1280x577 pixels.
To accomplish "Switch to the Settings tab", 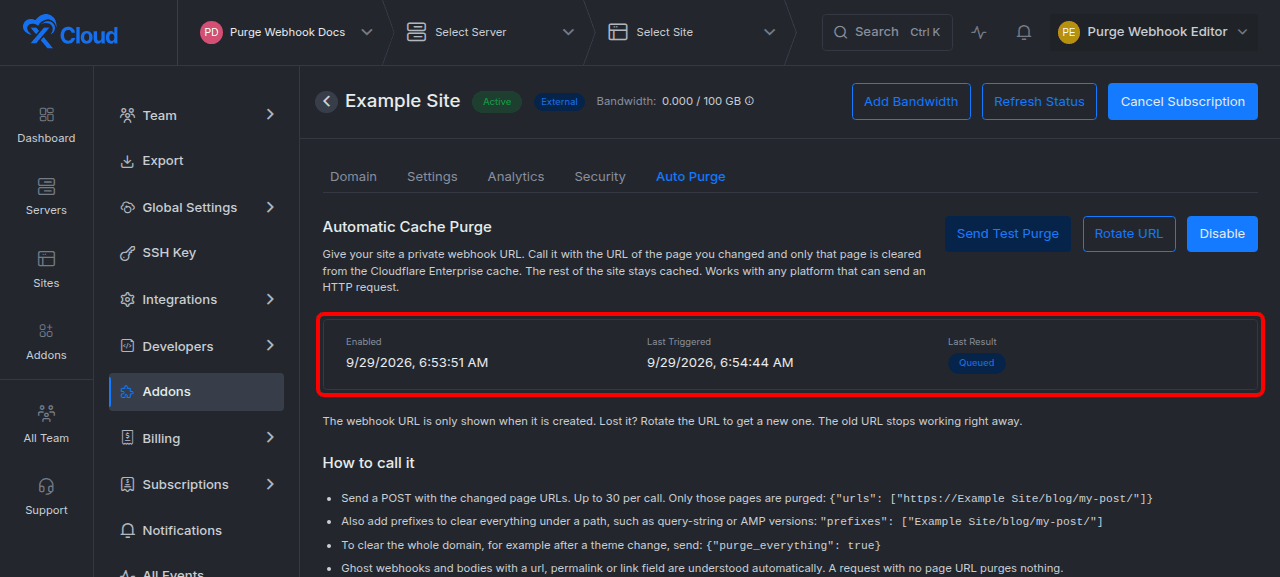I will click(x=432, y=177).
